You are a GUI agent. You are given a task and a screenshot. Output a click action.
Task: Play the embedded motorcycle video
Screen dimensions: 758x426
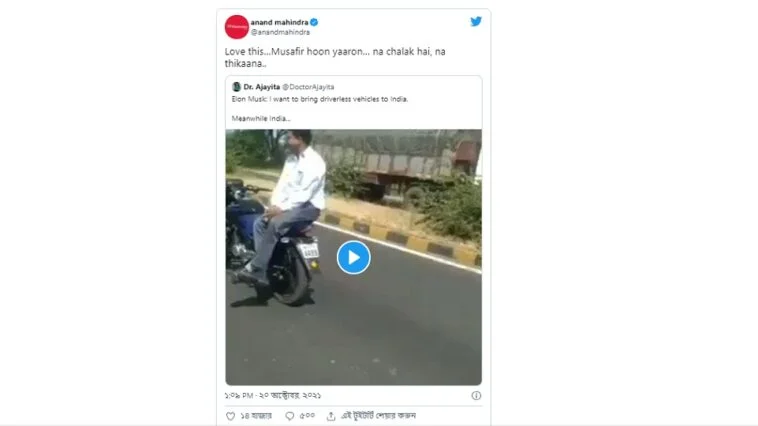(353, 258)
